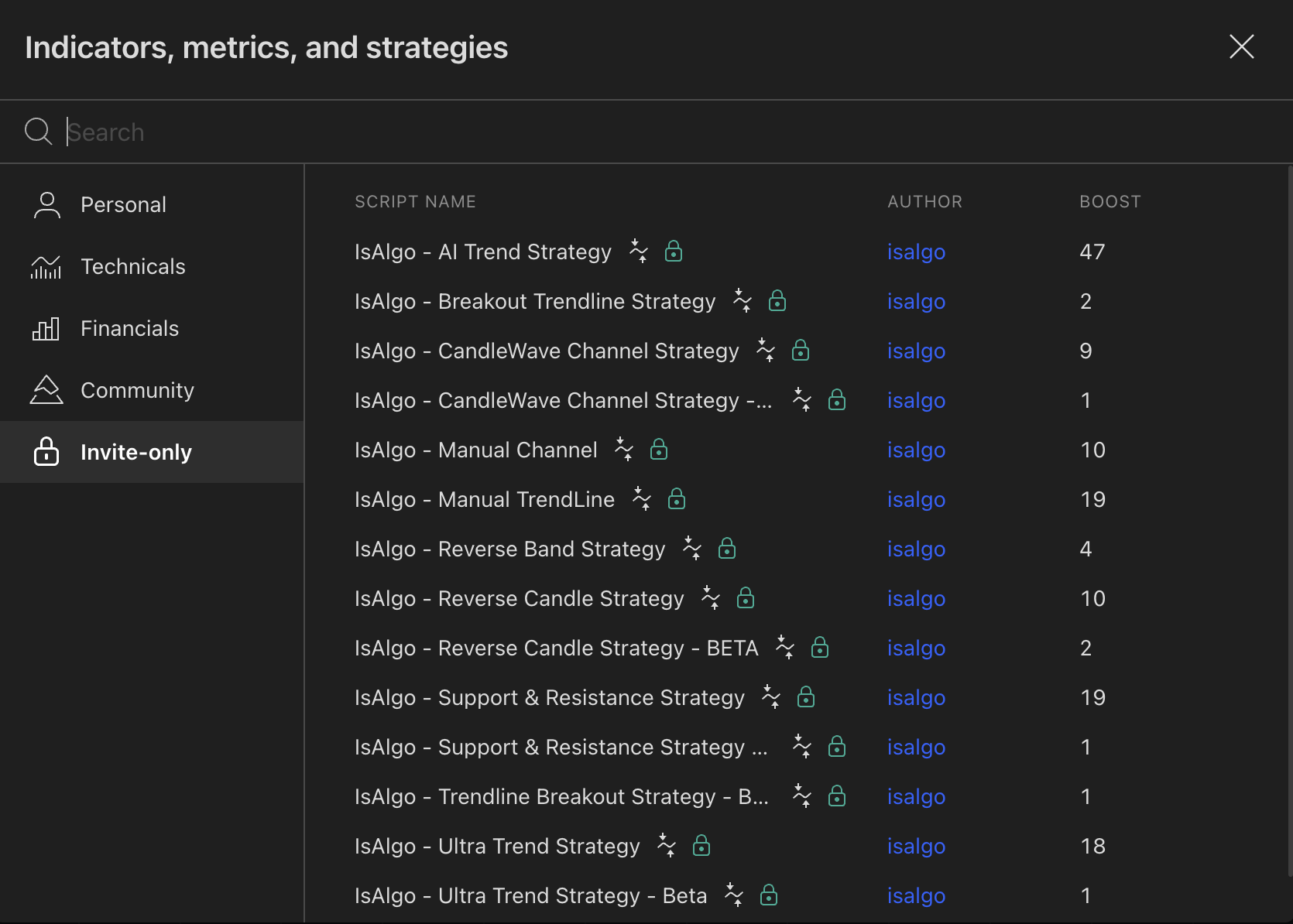The width and height of the screenshot is (1293, 924).
Task: Click the lock icon next to Manual TrendLine
Action: click(x=677, y=499)
